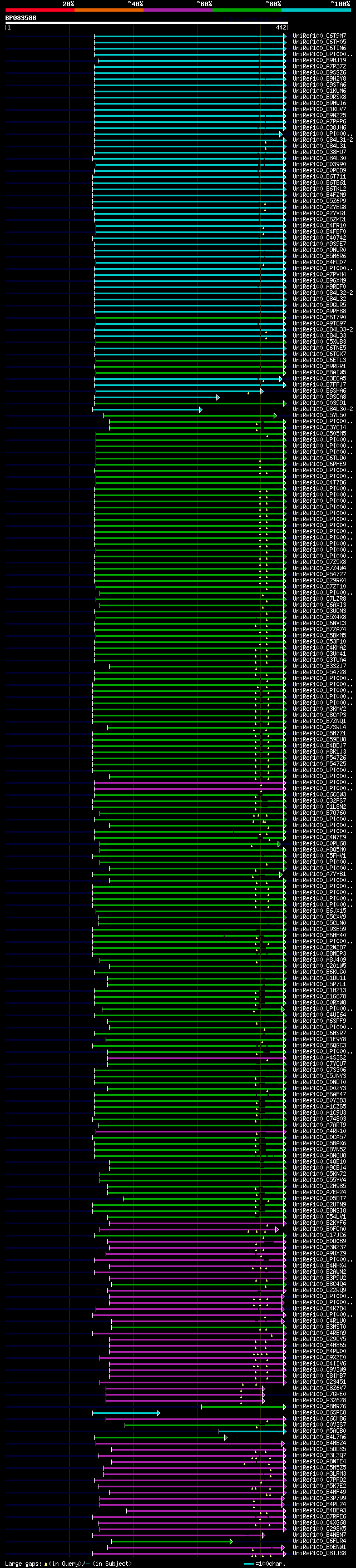Open hit UniRef100_Q6ZKC1
This screenshot has height=1568, width=356.
pos(319,220)
